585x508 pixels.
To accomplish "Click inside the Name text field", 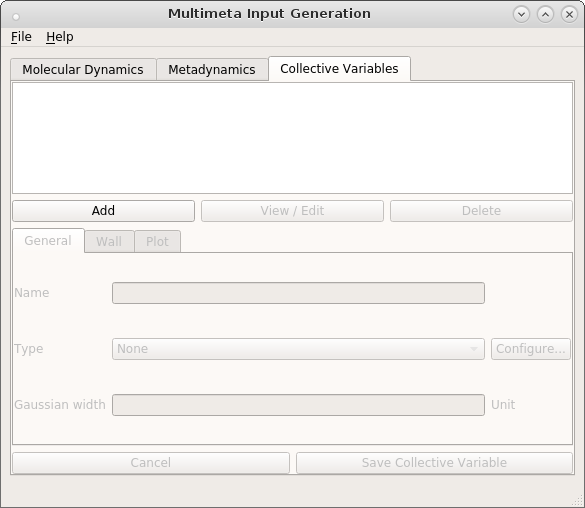I will click(x=298, y=293).
